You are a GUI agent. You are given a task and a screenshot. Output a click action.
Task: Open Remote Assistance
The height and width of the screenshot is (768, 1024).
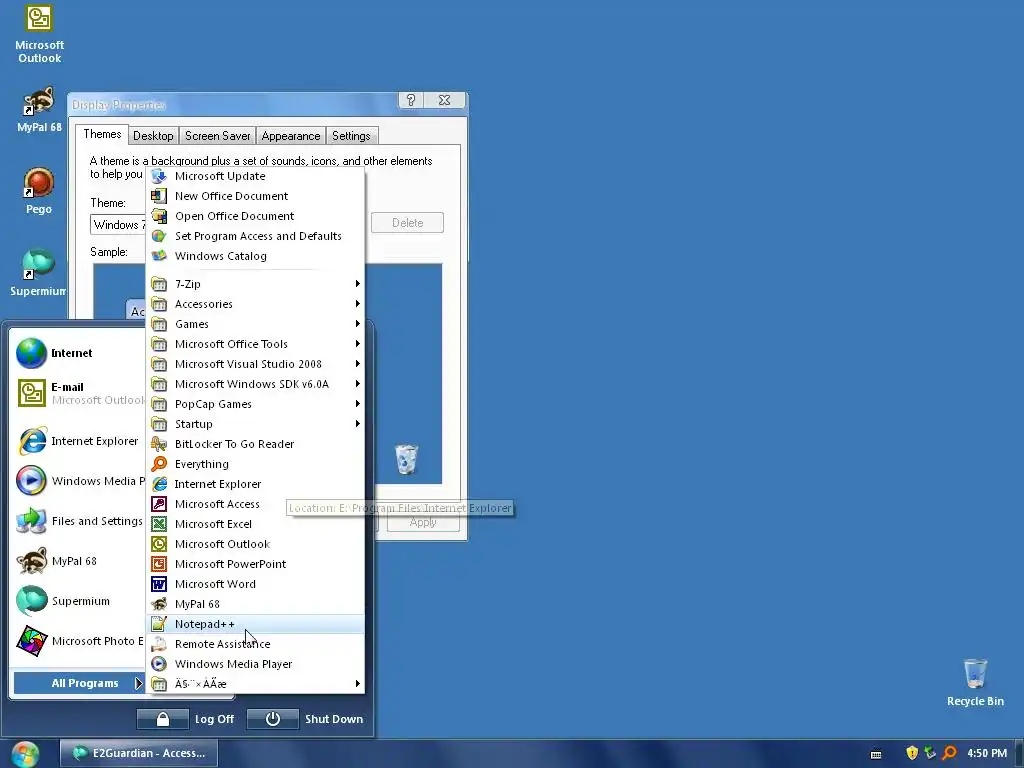coord(255,644)
